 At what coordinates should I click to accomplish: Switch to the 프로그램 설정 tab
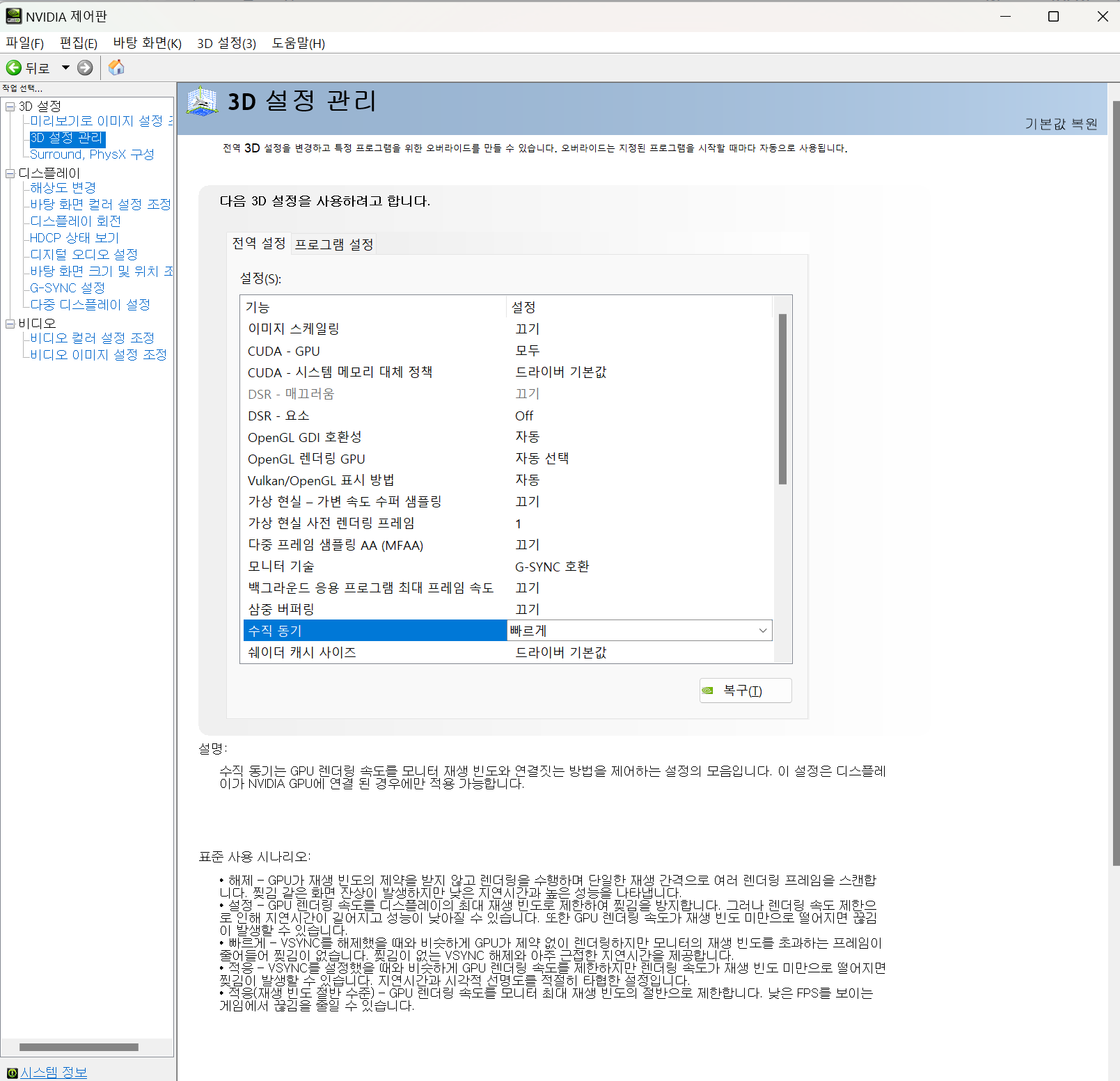tap(334, 244)
